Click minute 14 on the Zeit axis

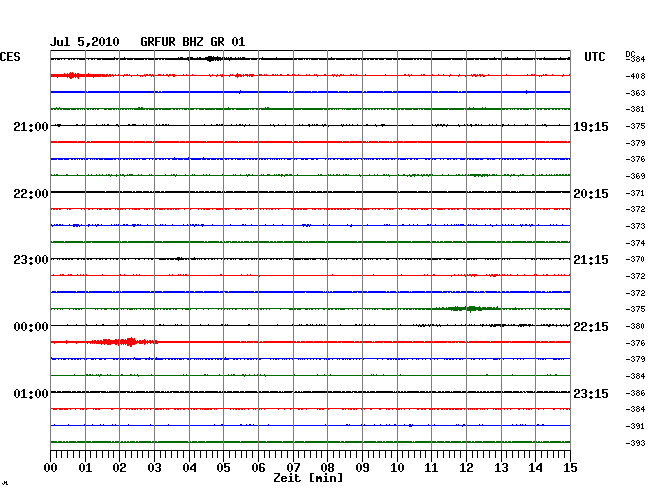click(535, 468)
